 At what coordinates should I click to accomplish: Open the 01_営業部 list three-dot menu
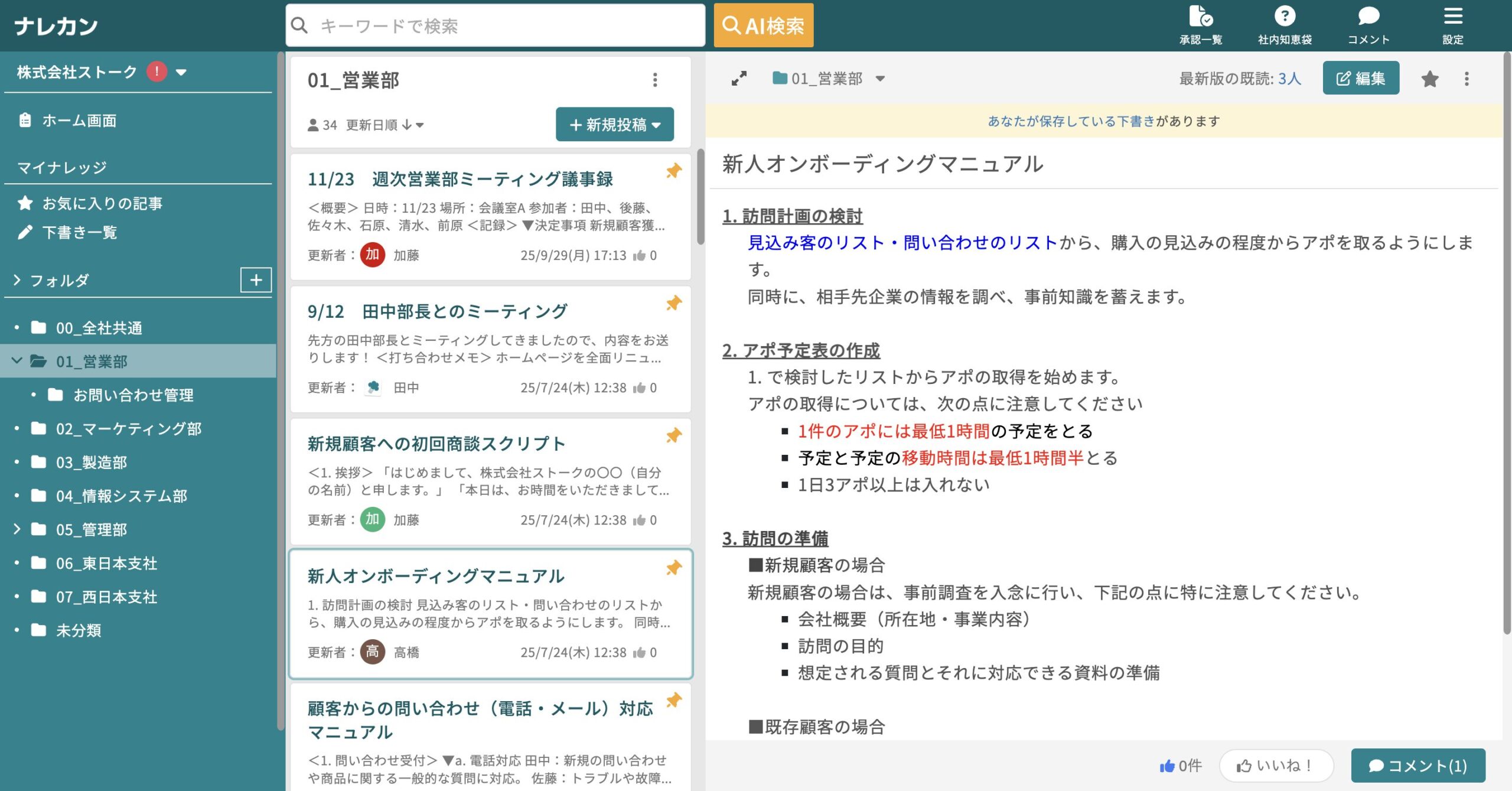[655, 80]
